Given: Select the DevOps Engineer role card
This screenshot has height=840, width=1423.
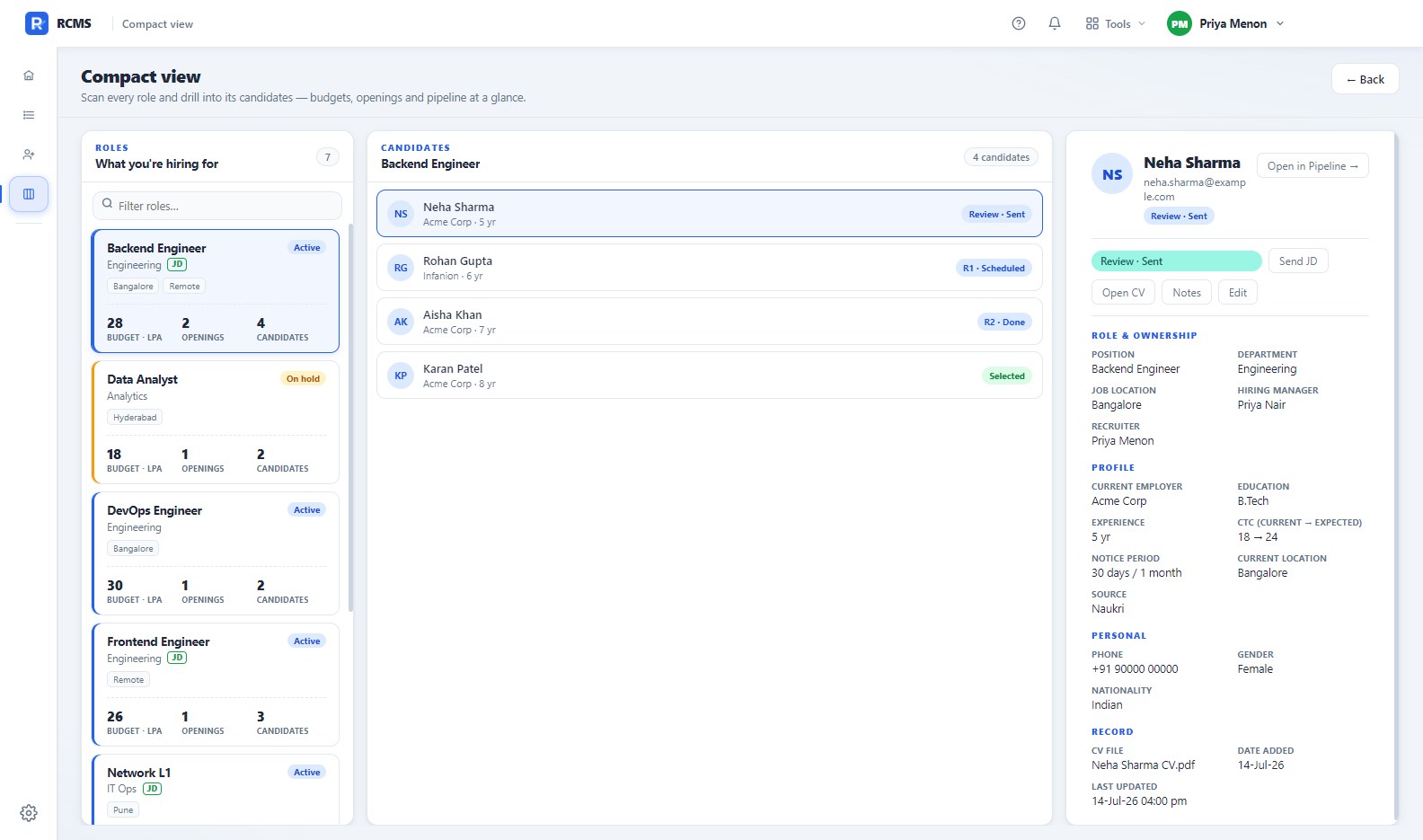Looking at the screenshot, I should 216,553.
